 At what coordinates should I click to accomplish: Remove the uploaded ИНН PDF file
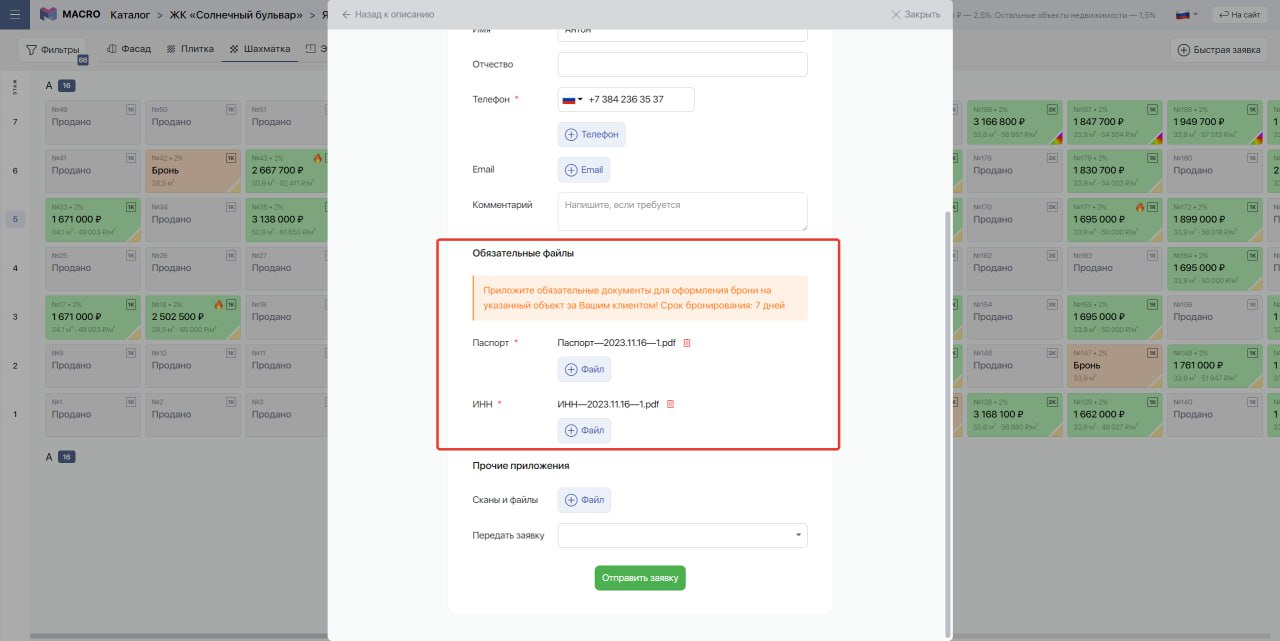point(671,404)
